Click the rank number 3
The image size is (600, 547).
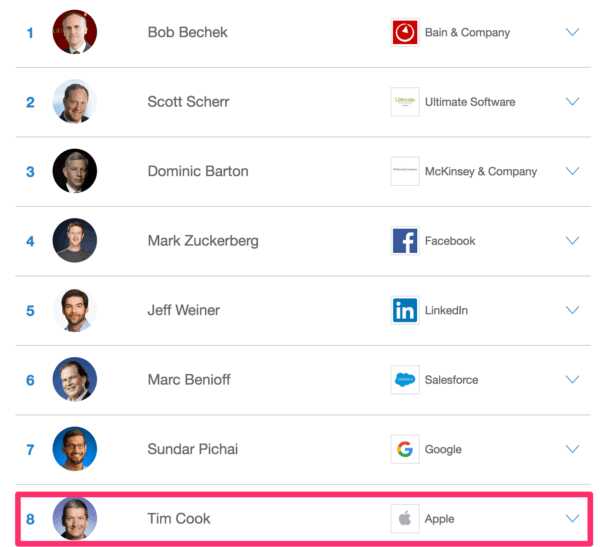pos(30,171)
